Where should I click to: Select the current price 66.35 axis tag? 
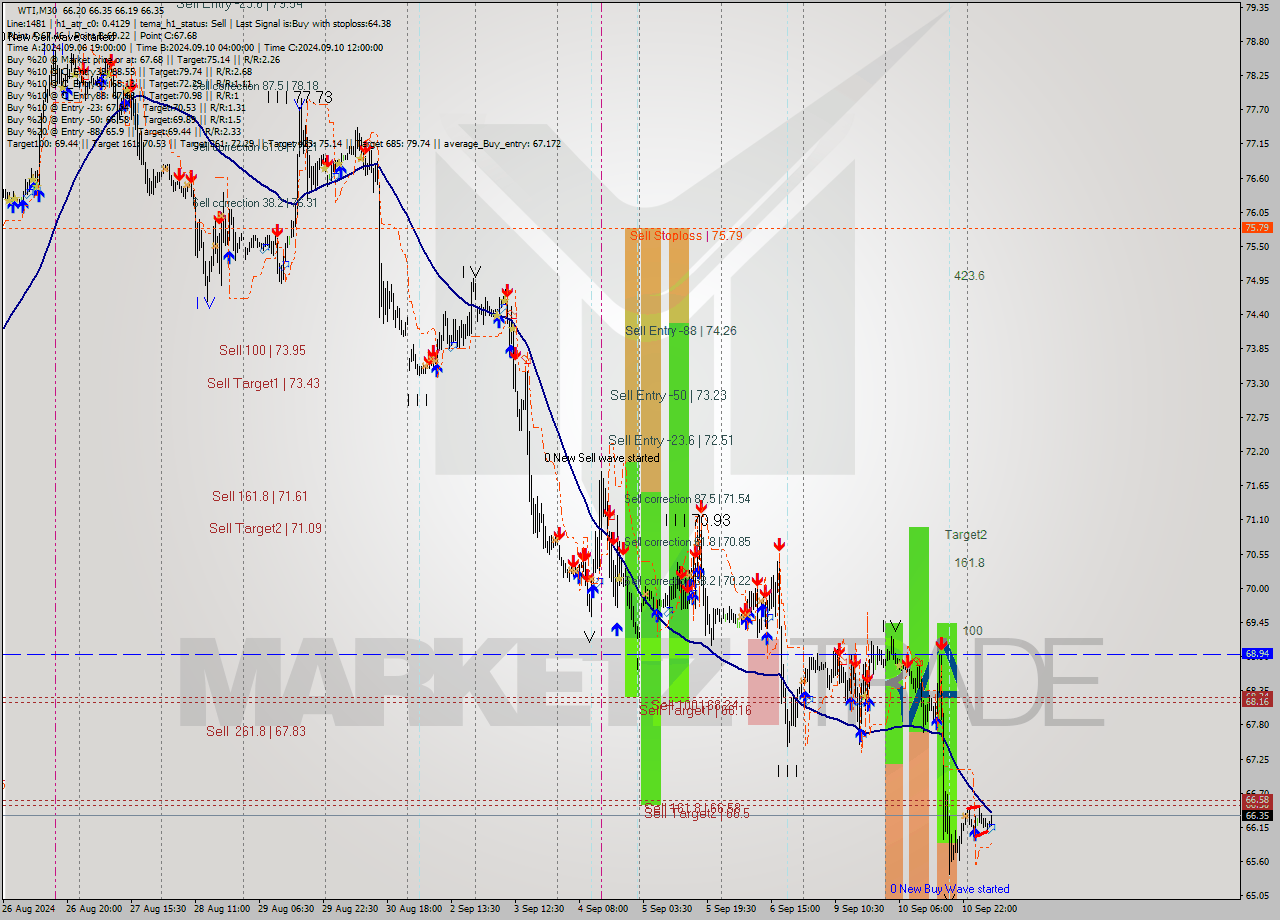[x=1257, y=816]
